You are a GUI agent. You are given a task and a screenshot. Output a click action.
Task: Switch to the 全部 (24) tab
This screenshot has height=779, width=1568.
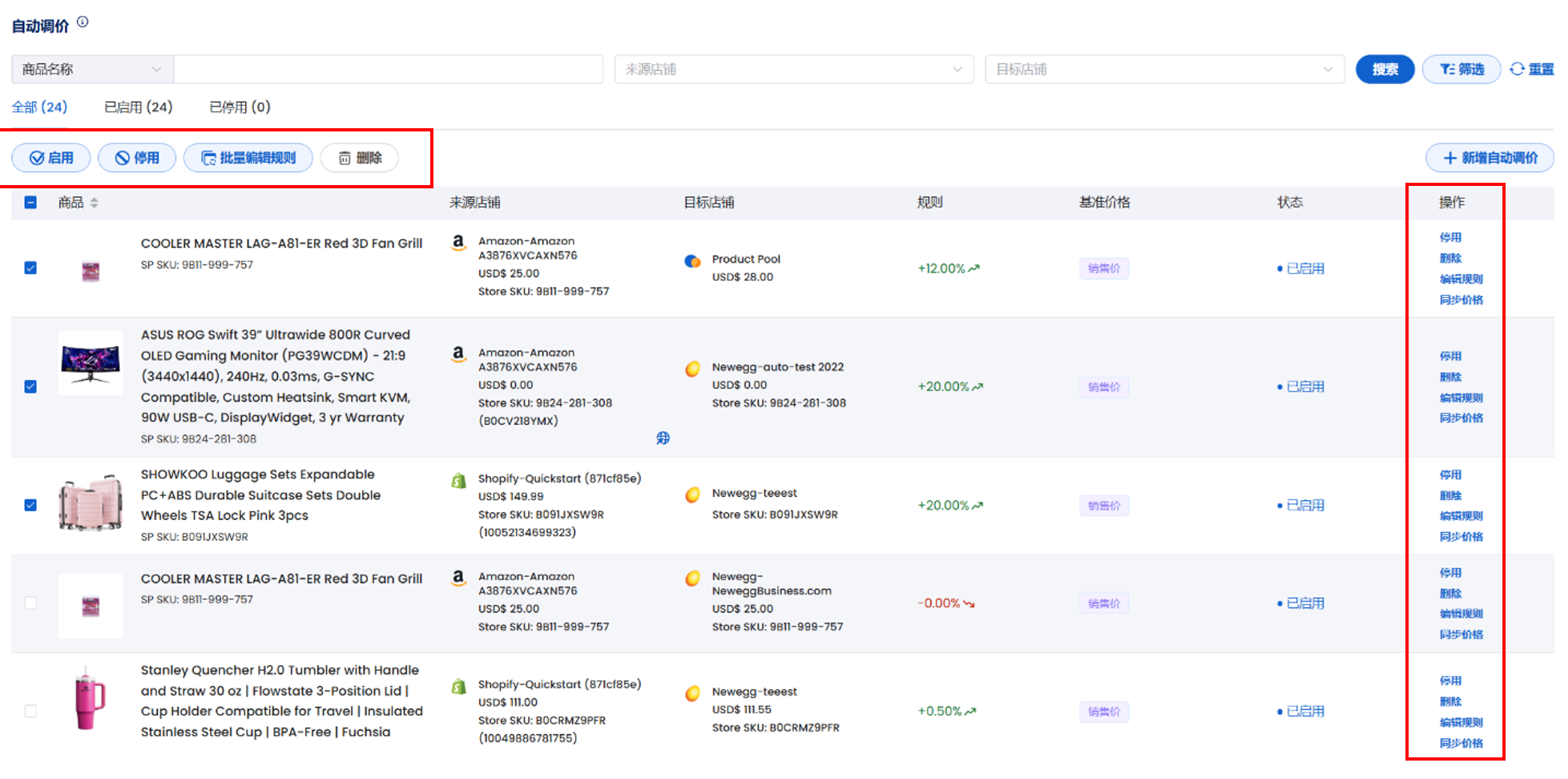[39, 107]
